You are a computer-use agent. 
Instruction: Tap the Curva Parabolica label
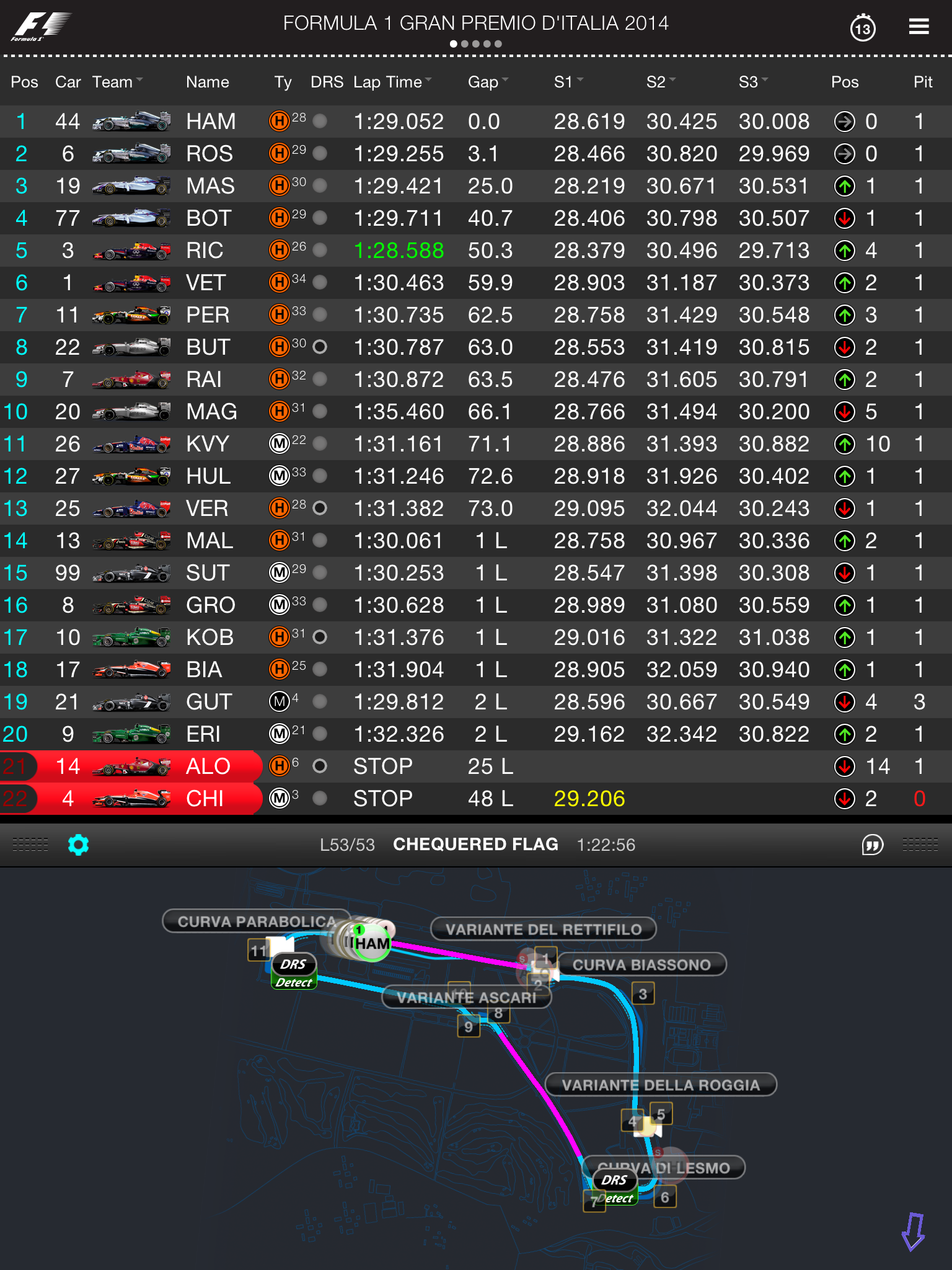257,921
